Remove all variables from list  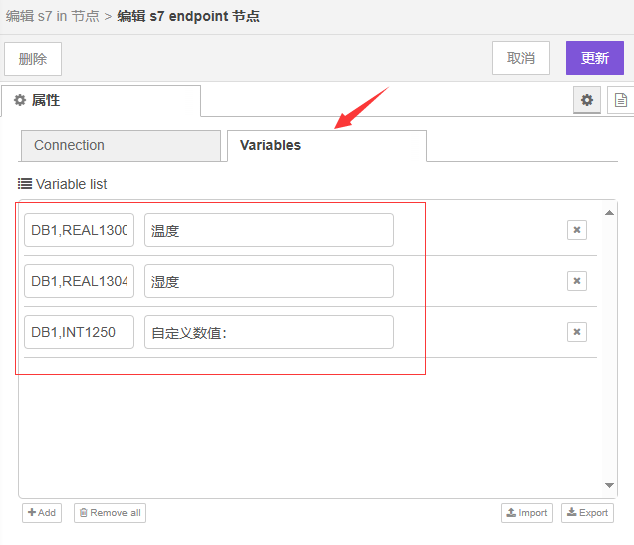[x=110, y=513]
